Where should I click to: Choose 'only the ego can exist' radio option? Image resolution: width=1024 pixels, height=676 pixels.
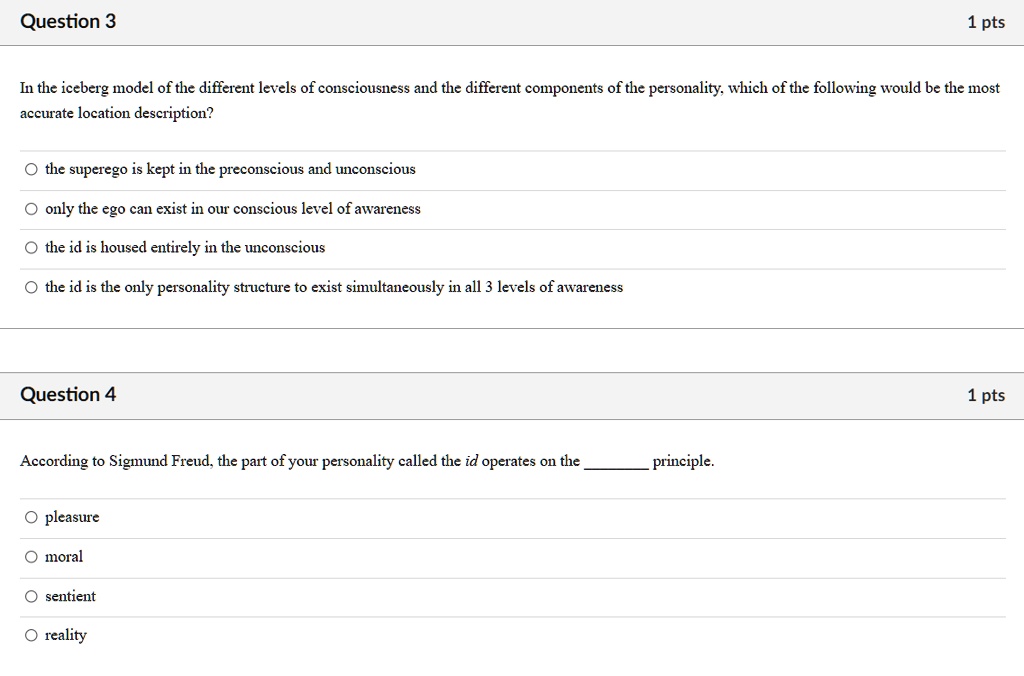click(31, 209)
